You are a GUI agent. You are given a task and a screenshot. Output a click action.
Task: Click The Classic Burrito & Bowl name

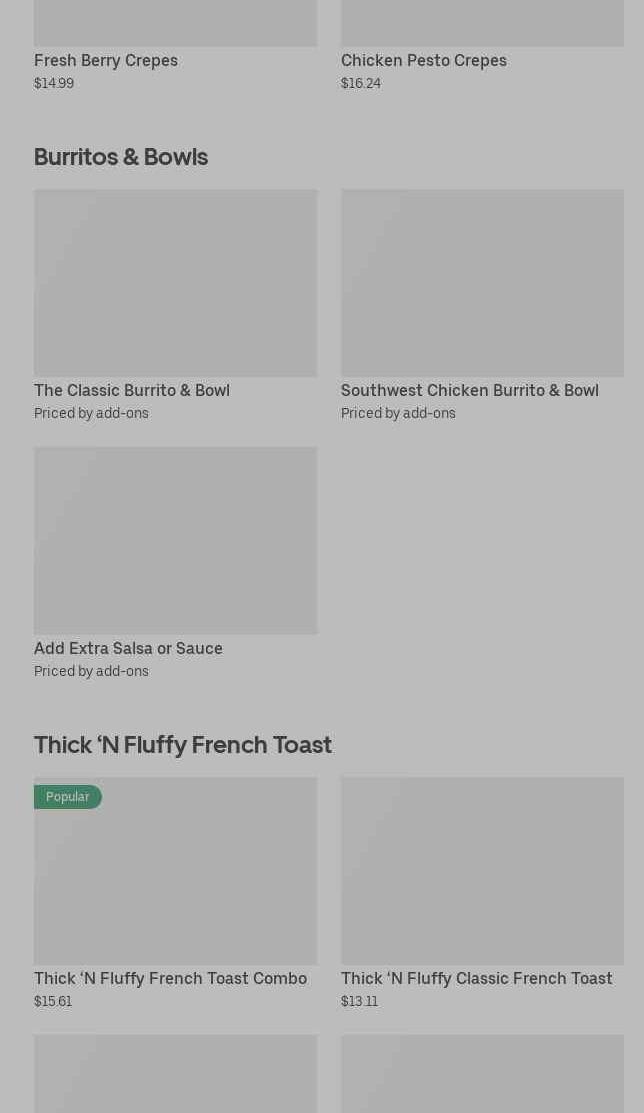132,390
